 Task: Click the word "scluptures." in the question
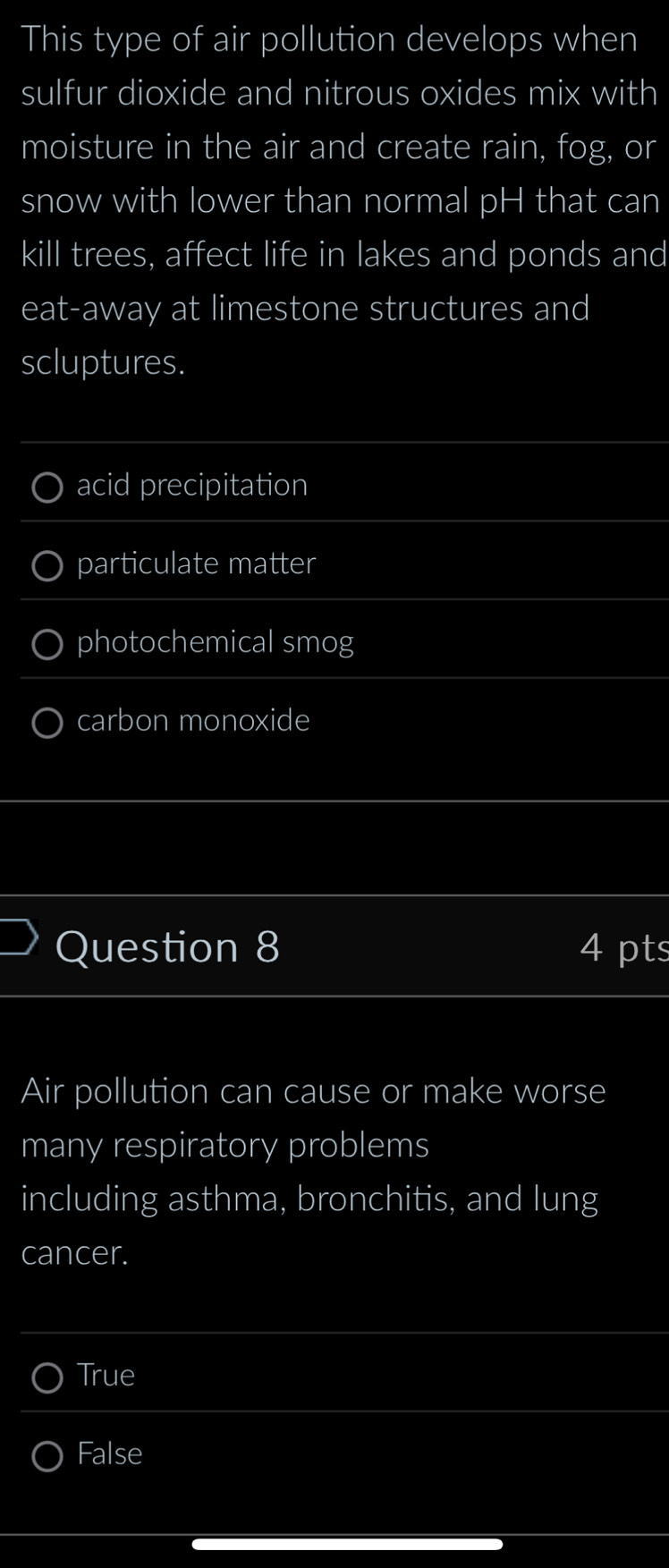(104, 362)
